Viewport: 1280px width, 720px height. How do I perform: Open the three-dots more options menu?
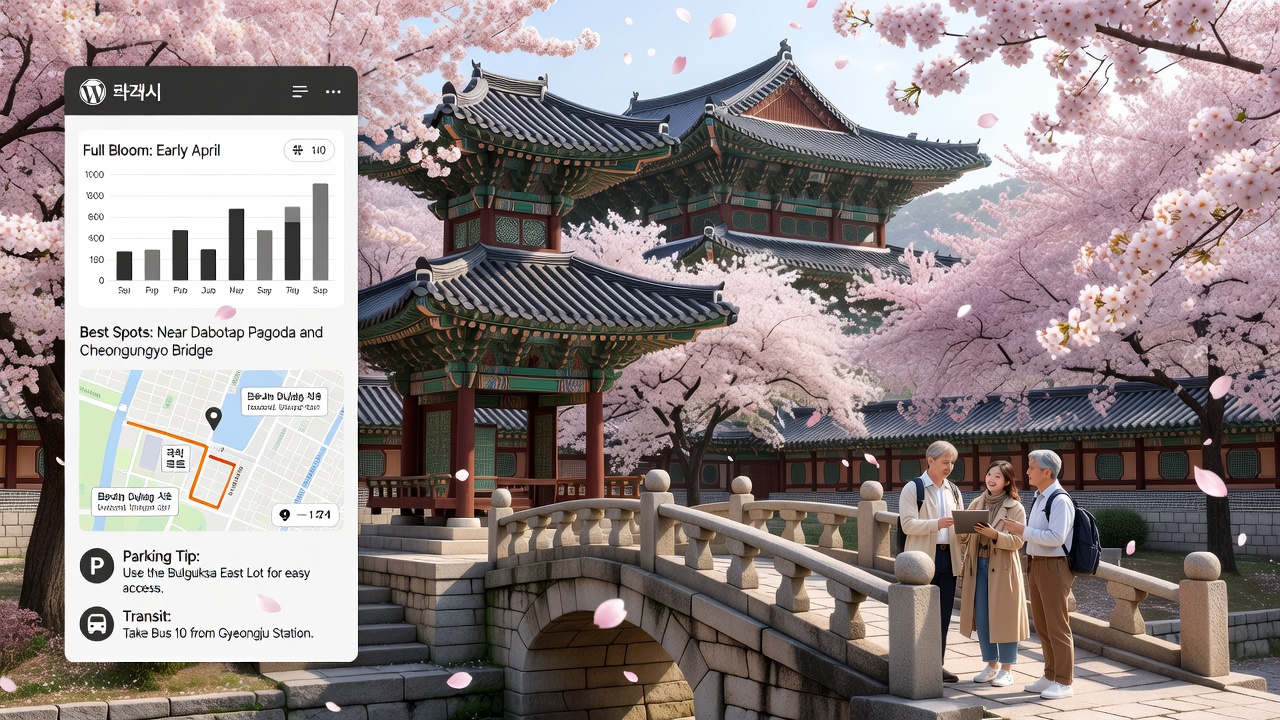[333, 92]
